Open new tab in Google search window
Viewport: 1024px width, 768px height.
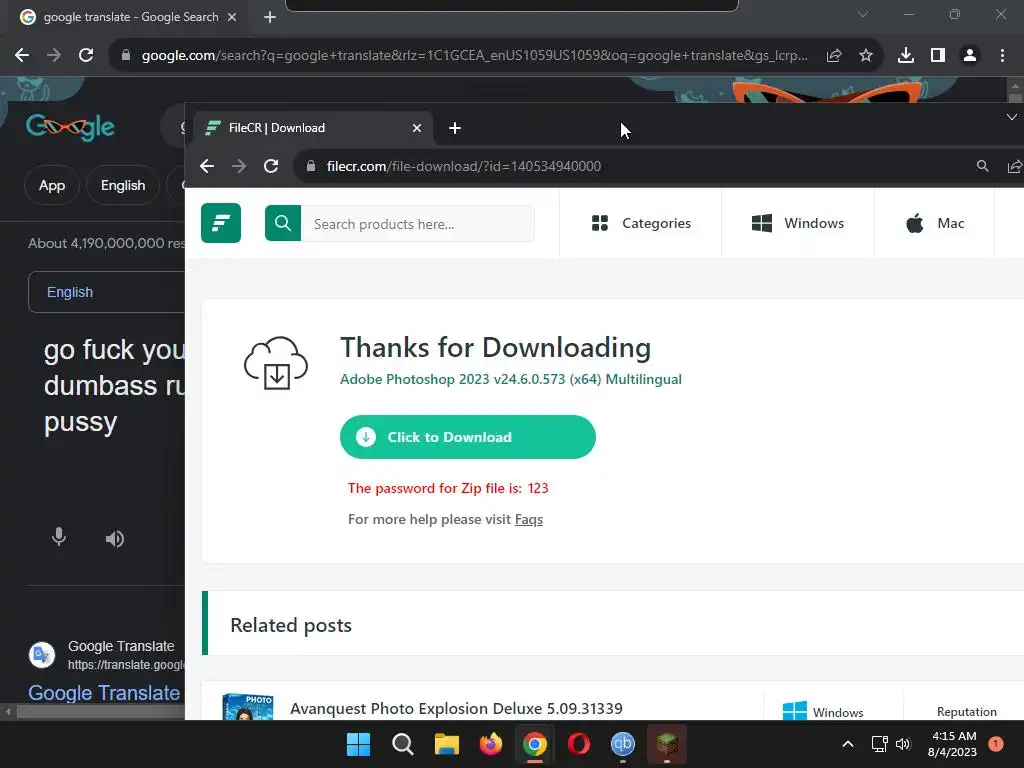[270, 17]
